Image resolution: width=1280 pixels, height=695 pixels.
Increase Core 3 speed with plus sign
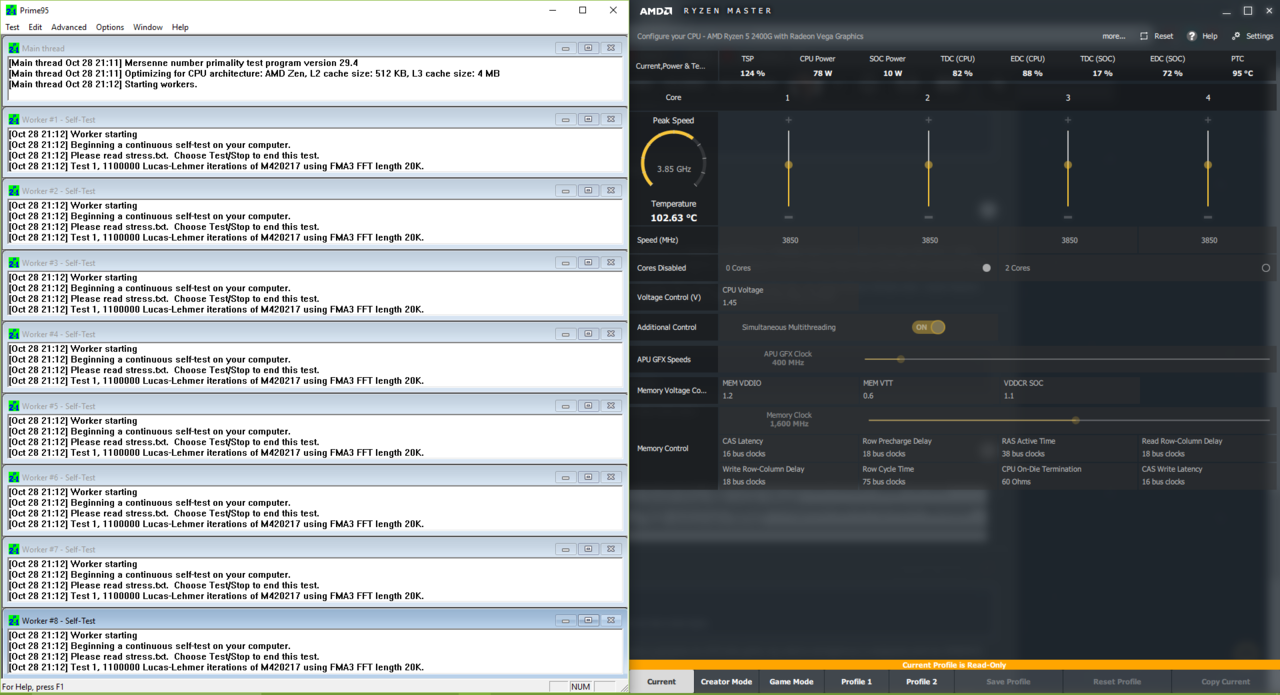(1068, 120)
